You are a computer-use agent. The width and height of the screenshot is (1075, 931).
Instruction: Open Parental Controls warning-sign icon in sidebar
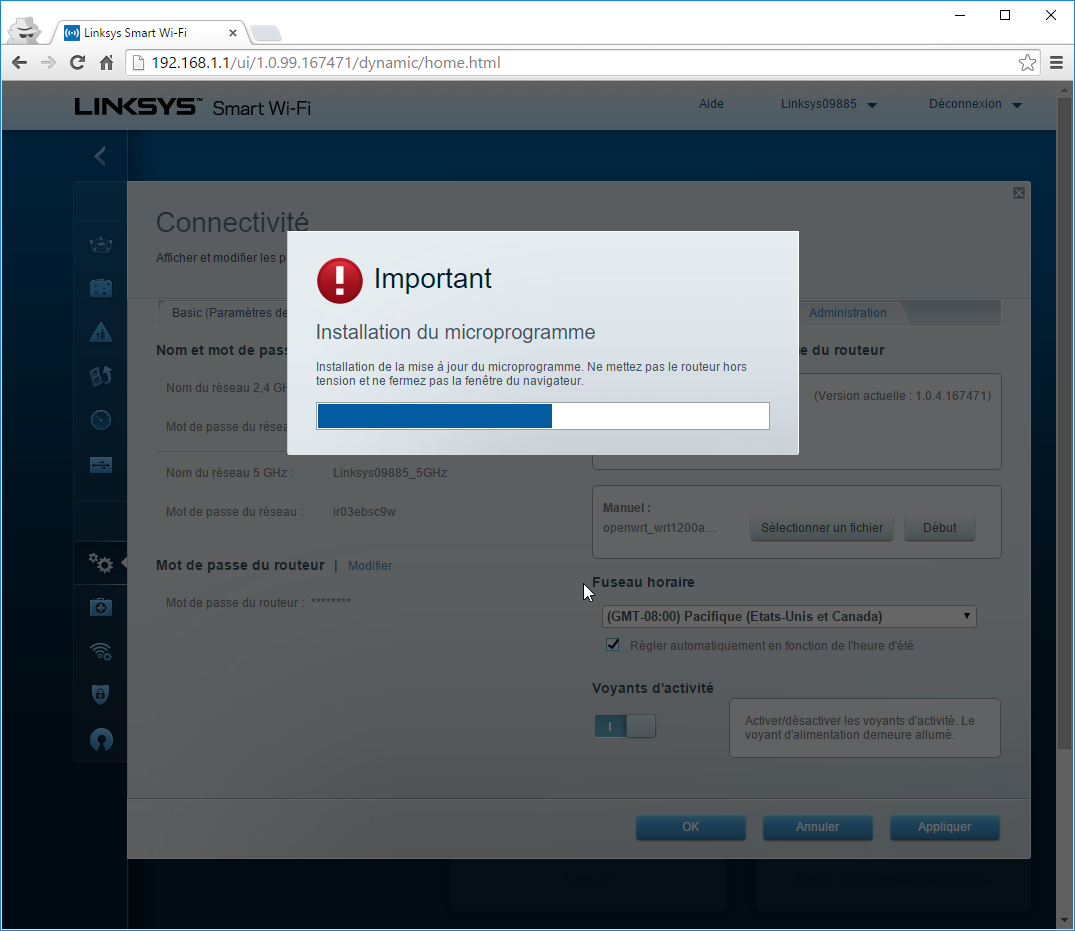coord(101,332)
